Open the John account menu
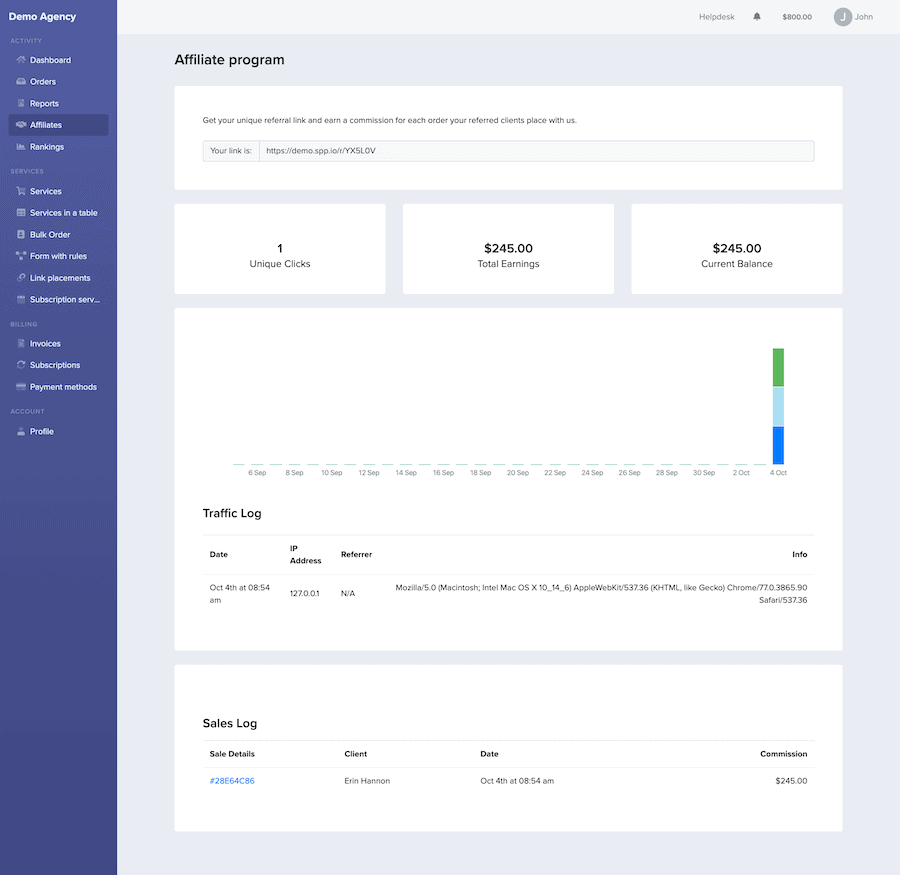The height and width of the screenshot is (875, 900). coord(854,17)
